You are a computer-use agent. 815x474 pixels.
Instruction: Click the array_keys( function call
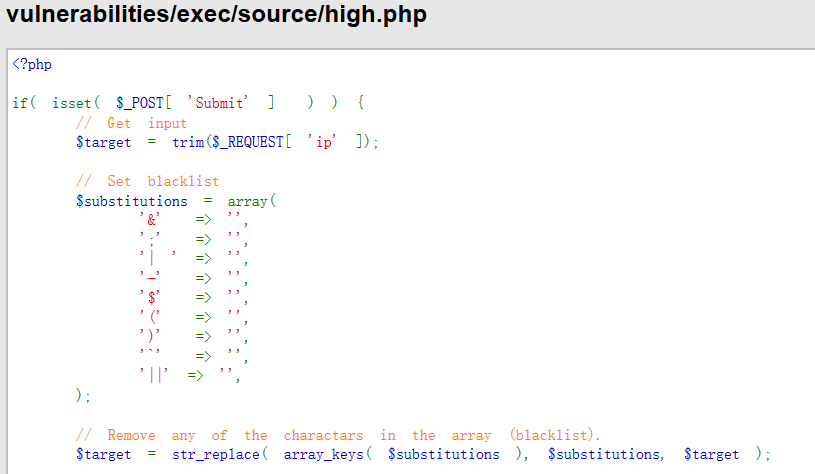327,454
